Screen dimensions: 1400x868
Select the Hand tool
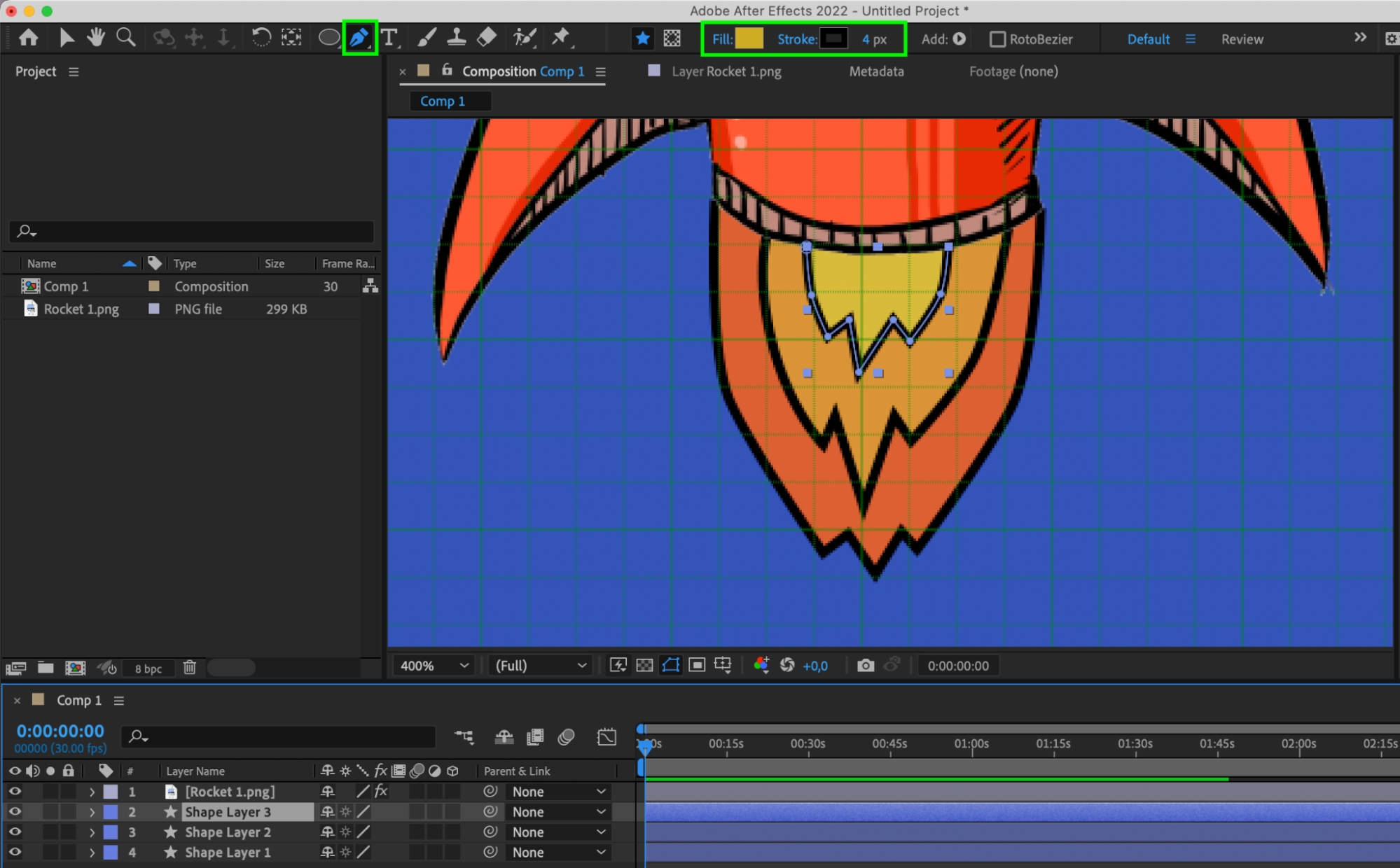[96, 38]
